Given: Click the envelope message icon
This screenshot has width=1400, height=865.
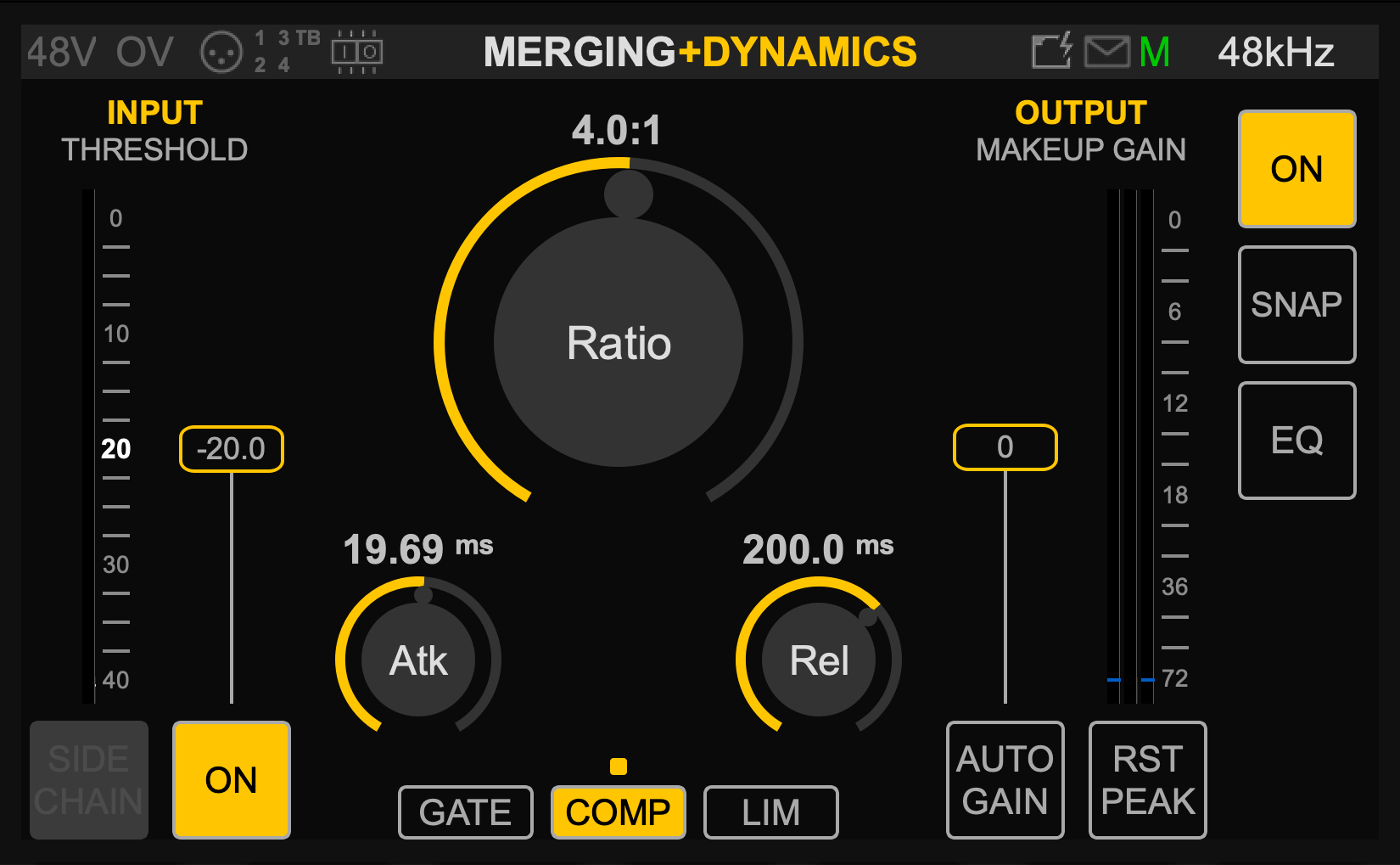Looking at the screenshot, I should point(1107,53).
